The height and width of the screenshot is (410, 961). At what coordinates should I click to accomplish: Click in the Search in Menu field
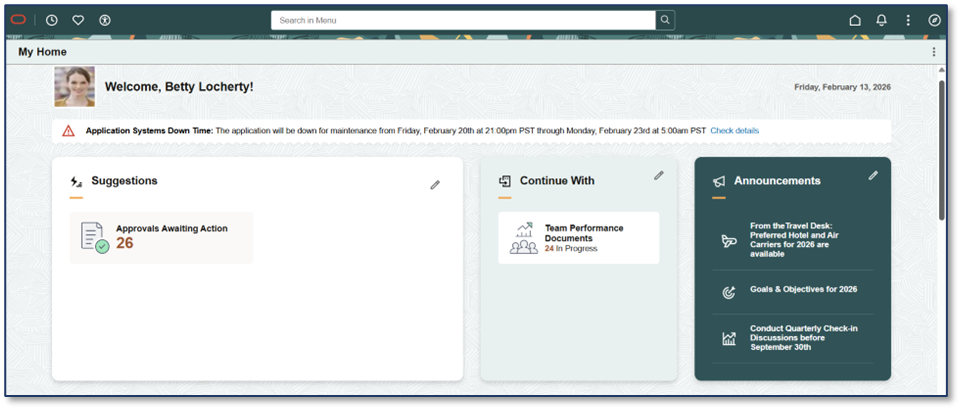(x=463, y=20)
